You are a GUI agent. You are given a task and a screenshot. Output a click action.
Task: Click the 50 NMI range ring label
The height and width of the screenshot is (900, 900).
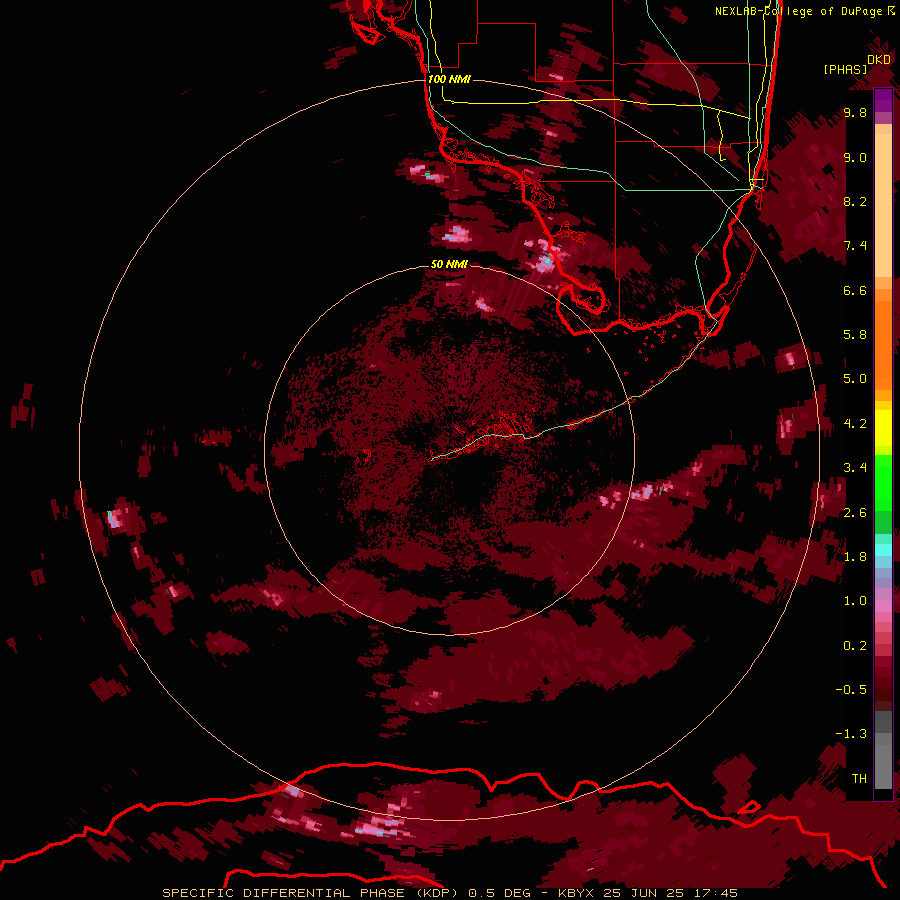[x=449, y=264]
